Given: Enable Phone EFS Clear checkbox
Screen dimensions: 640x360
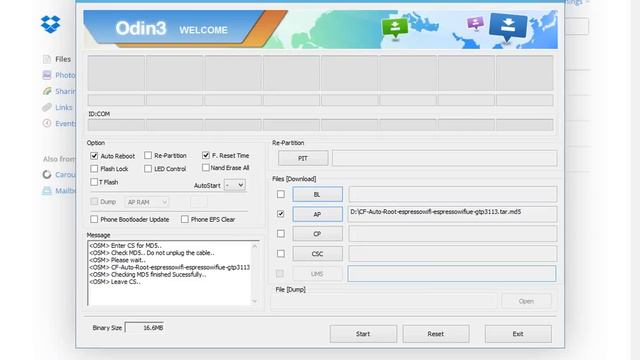Looking at the screenshot, I should click(x=185, y=219).
